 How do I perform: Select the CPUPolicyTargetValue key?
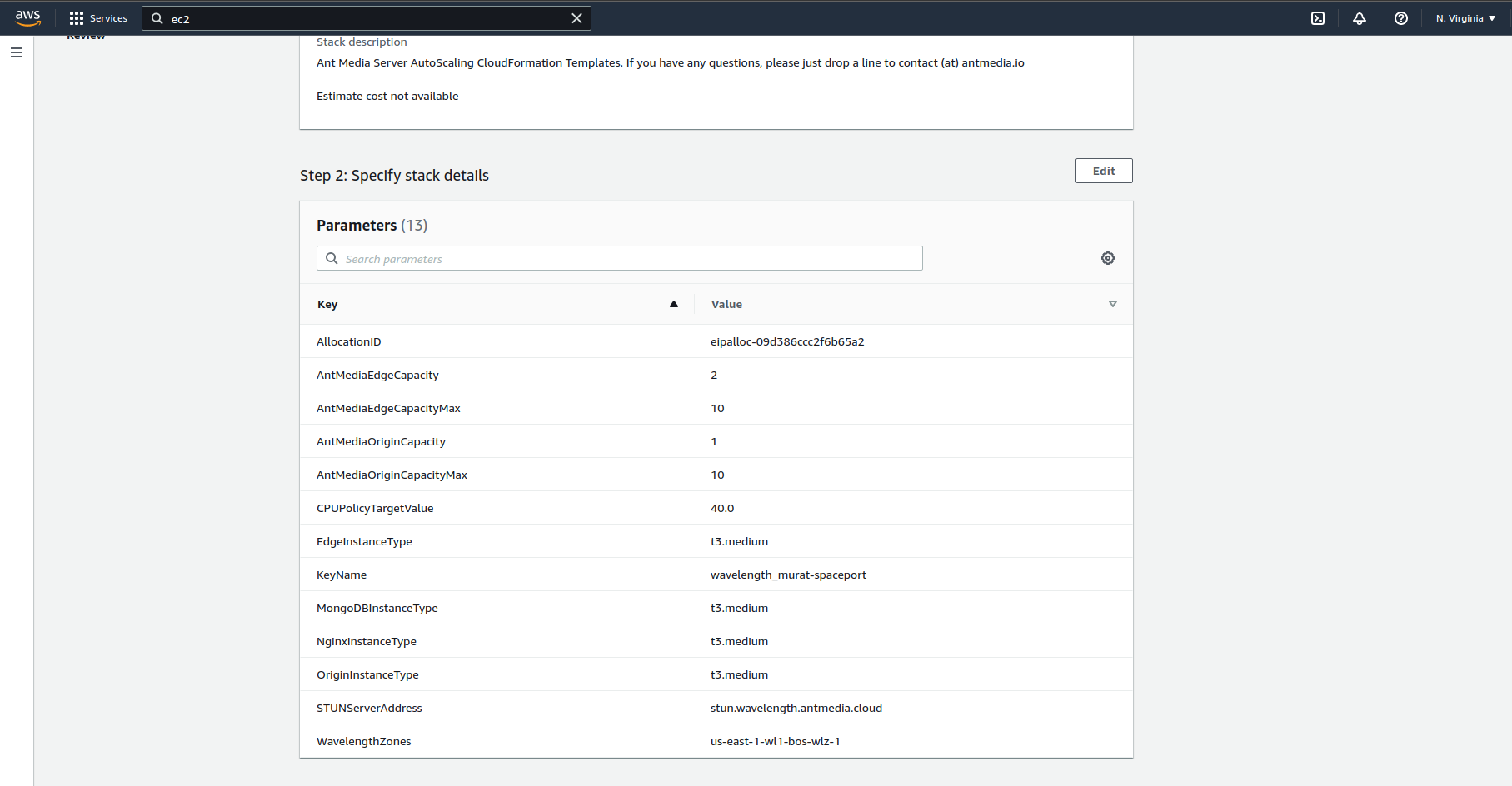point(375,508)
